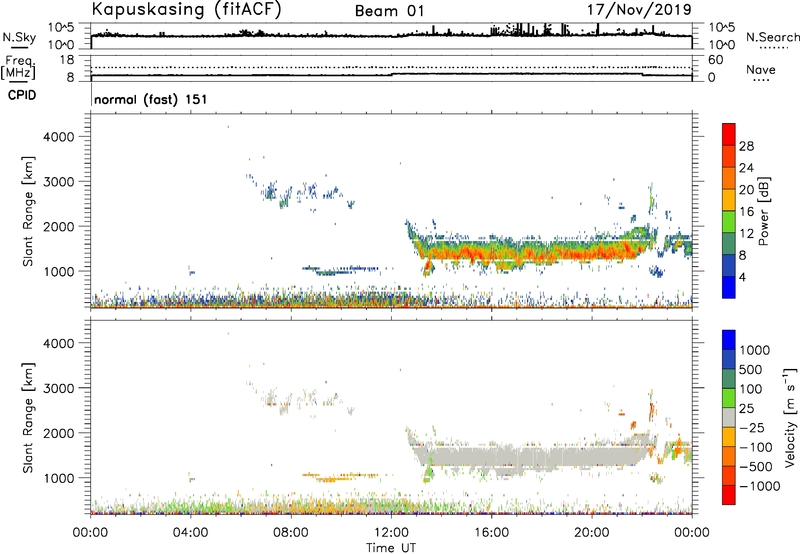Click the 28 label on power colorbar
This screenshot has width=800, height=554.
point(746,146)
